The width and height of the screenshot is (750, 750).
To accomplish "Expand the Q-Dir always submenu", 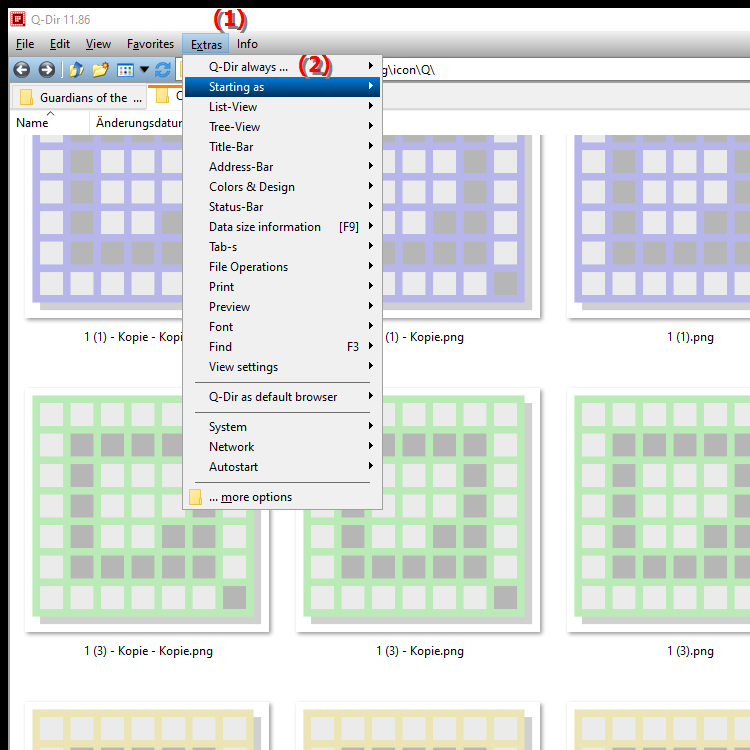I will coord(282,67).
